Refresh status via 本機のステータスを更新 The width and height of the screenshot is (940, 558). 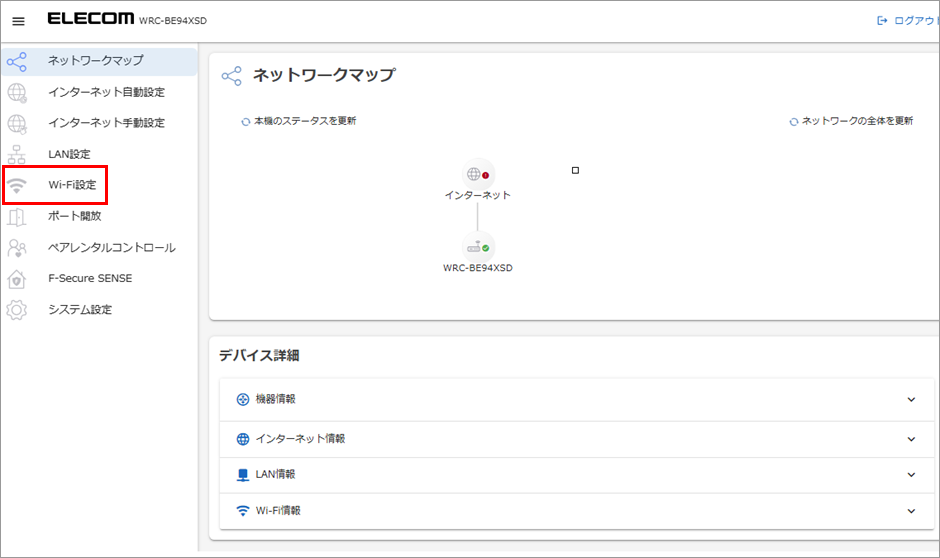(x=298, y=121)
